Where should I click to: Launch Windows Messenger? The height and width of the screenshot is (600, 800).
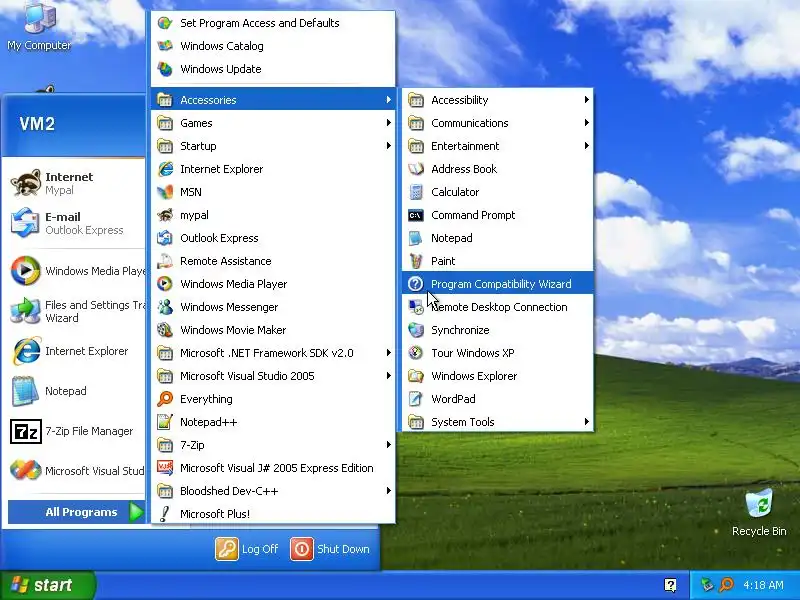pos(273,307)
